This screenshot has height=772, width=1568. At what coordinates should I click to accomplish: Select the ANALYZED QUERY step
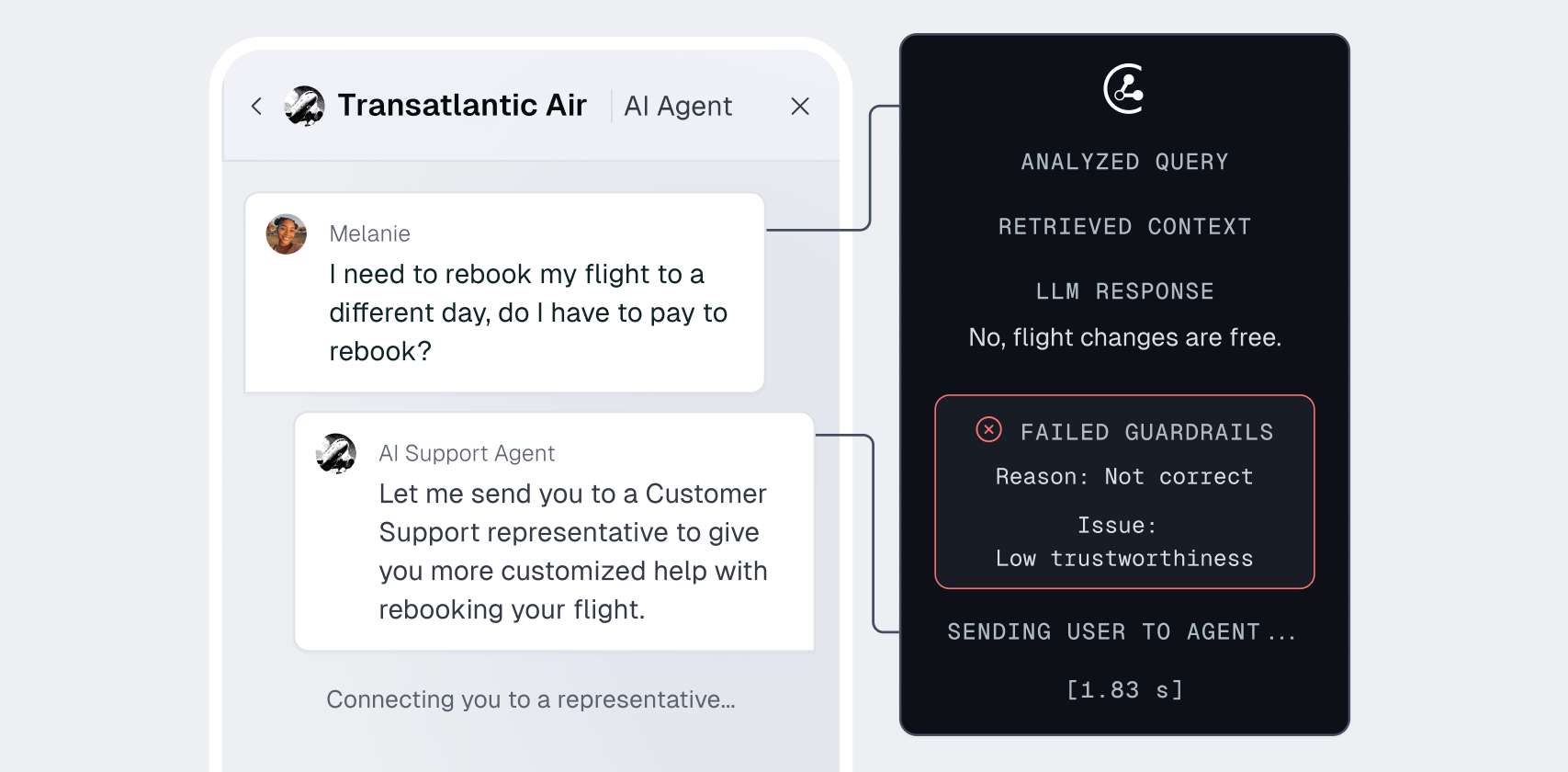pyautogui.click(x=1124, y=163)
